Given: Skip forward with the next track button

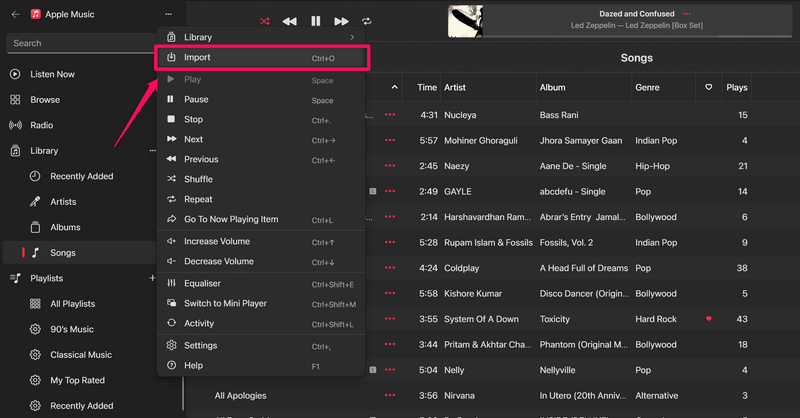Looking at the screenshot, I should point(342,21).
